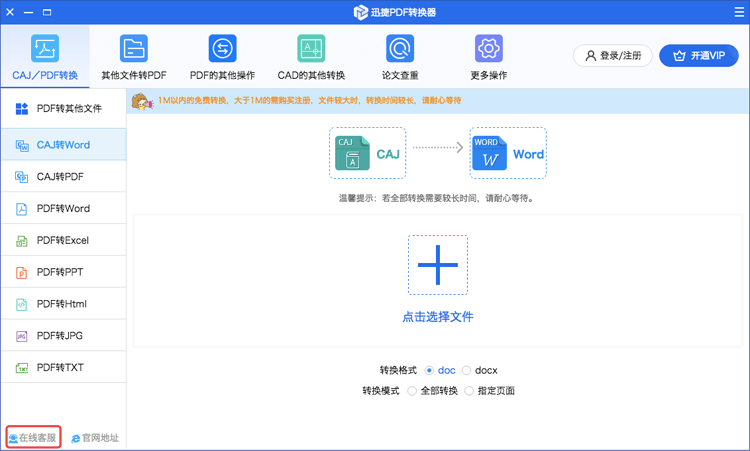The width and height of the screenshot is (750, 451).
Task: Click the blue plus add-file icon
Action: click(x=438, y=265)
